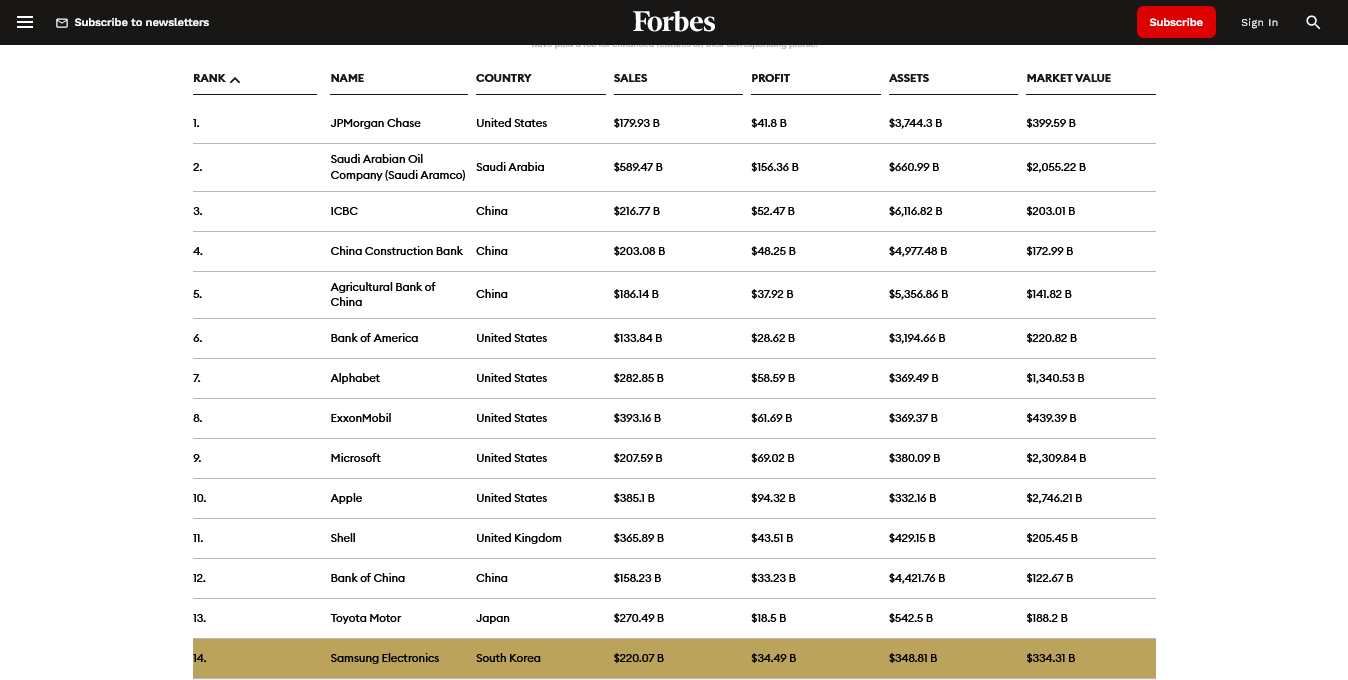The height and width of the screenshot is (680, 1348).
Task: Select the Saudi Aramco company entry
Action: (x=397, y=167)
